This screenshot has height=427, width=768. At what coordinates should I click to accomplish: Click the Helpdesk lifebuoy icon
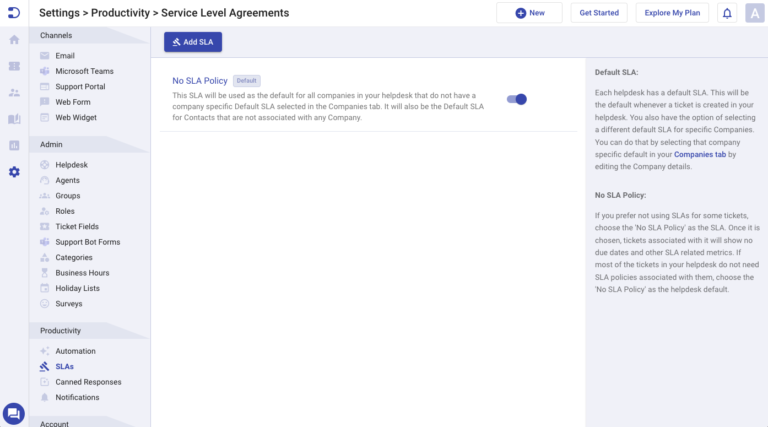(x=45, y=165)
